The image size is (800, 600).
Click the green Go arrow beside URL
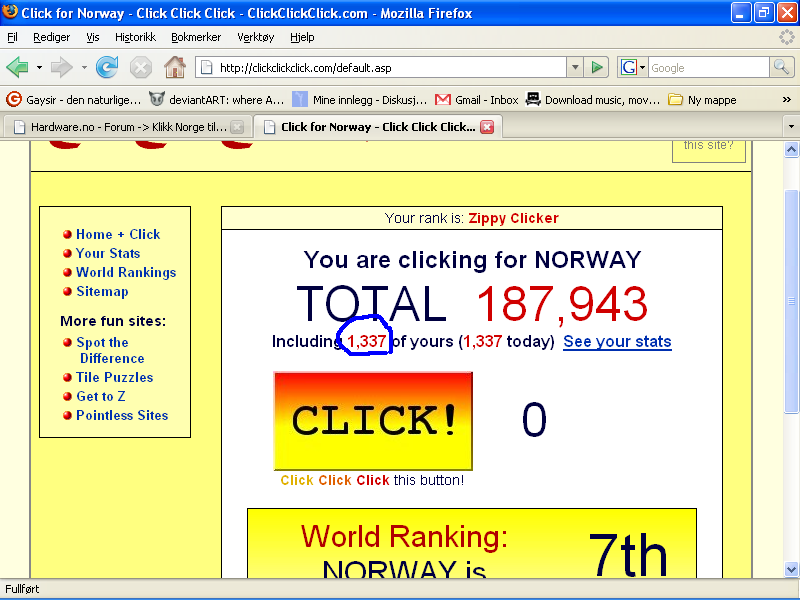(x=596, y=67)
